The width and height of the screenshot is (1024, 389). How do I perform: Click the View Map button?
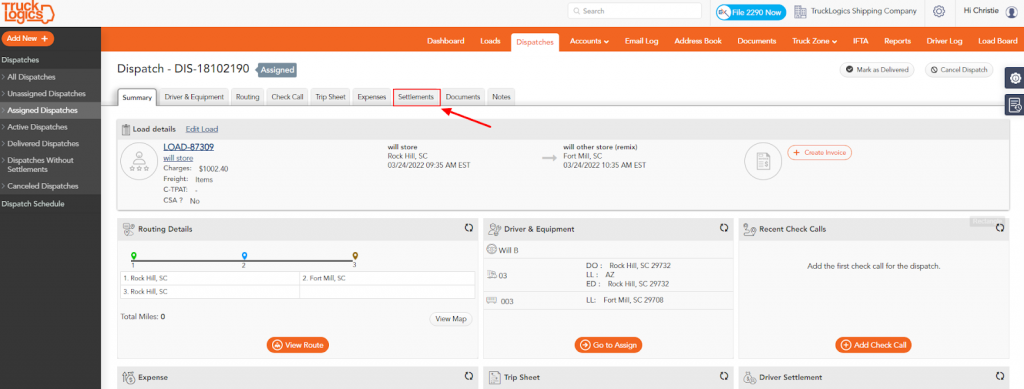click(451, 319)
